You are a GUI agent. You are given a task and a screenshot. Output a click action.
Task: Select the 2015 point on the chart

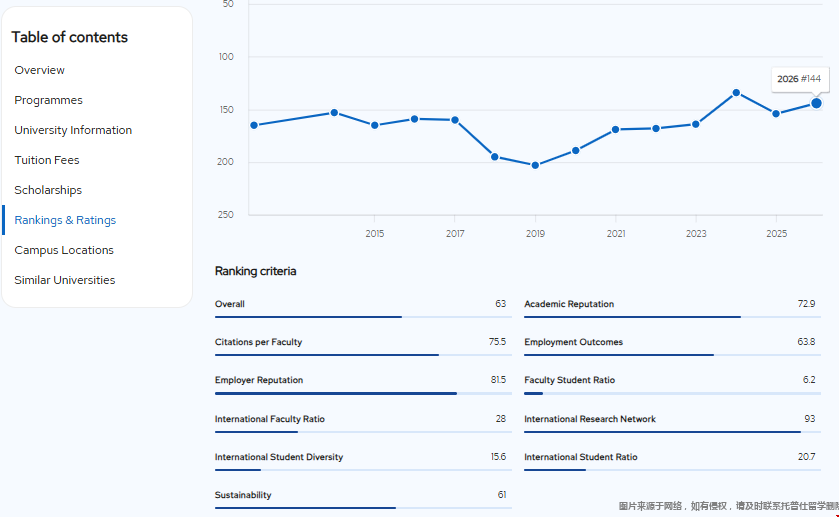coord(375,125)
